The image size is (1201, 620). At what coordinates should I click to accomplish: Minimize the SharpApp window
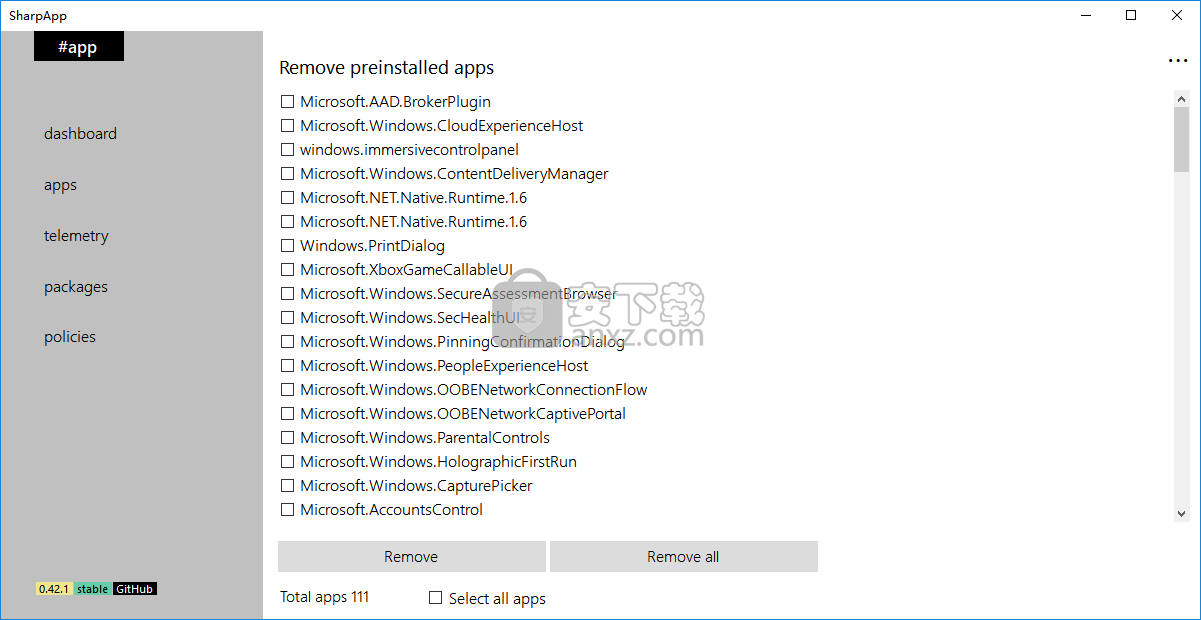[1085, 15]
